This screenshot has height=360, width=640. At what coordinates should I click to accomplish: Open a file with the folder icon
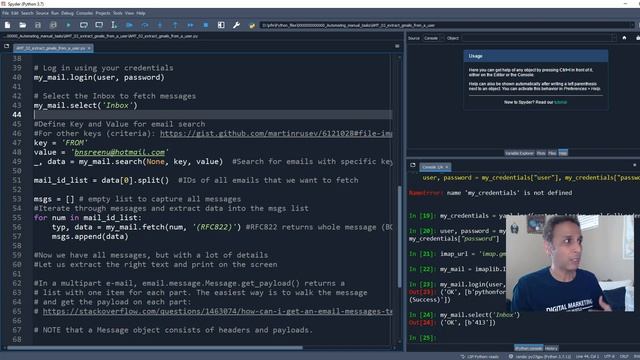[x=22, y=25]
